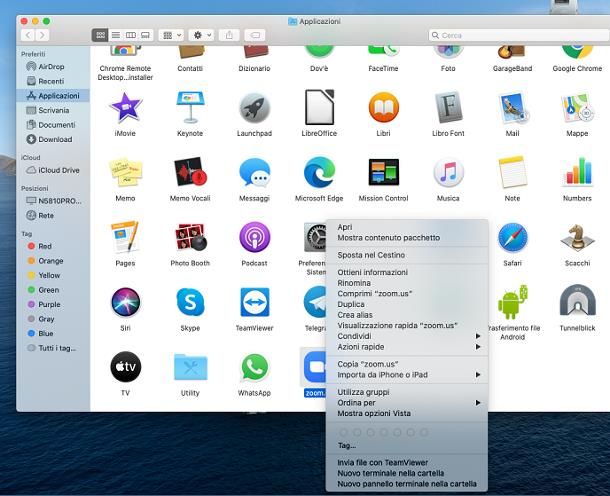Viewport: 610px width, 496px height.
Task: Open the iMovie app icon
Action: pyautogui.click(x=125, y=107)
